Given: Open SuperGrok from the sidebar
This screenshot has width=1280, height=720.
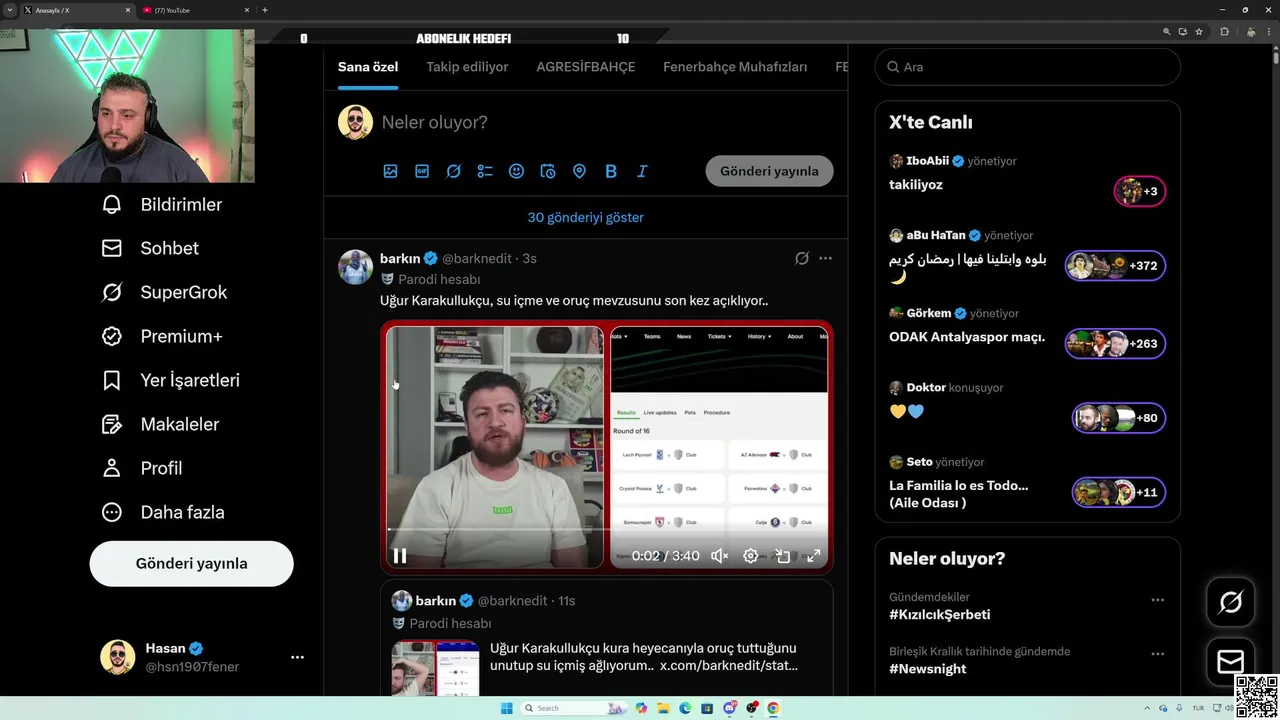Looking at the screenshot, I should tap(164, 293).
